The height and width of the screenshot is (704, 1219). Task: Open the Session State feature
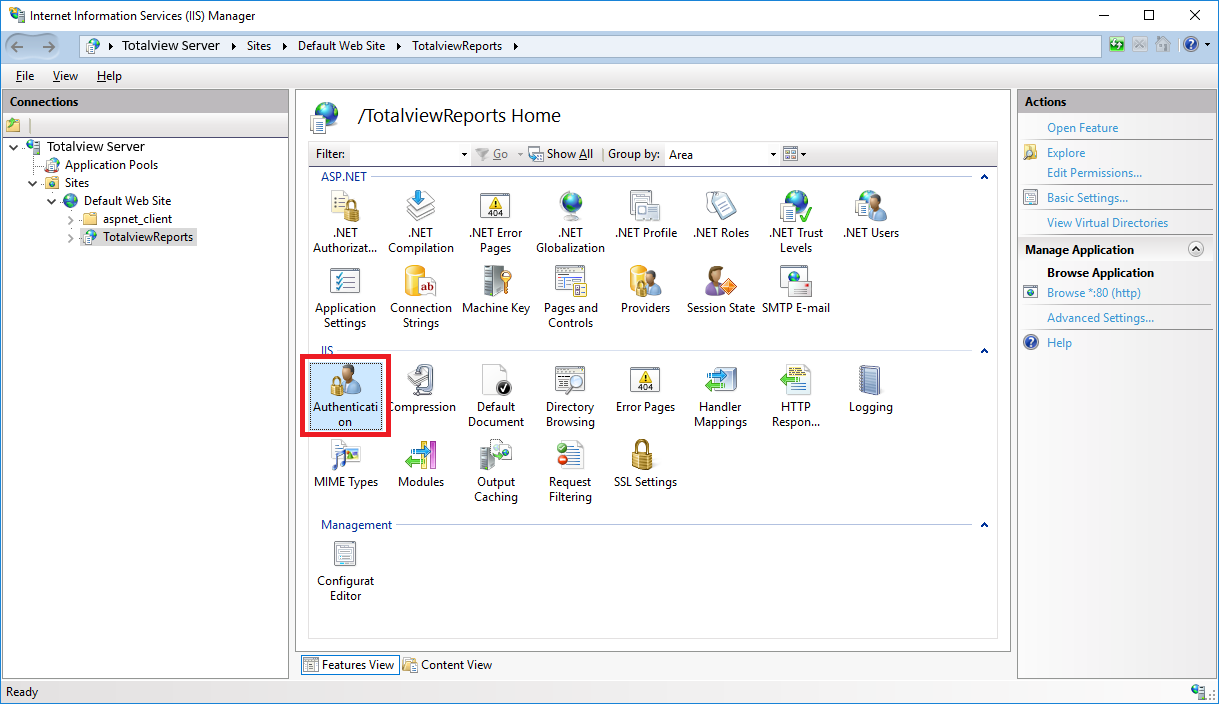click(x=721, y=290)
